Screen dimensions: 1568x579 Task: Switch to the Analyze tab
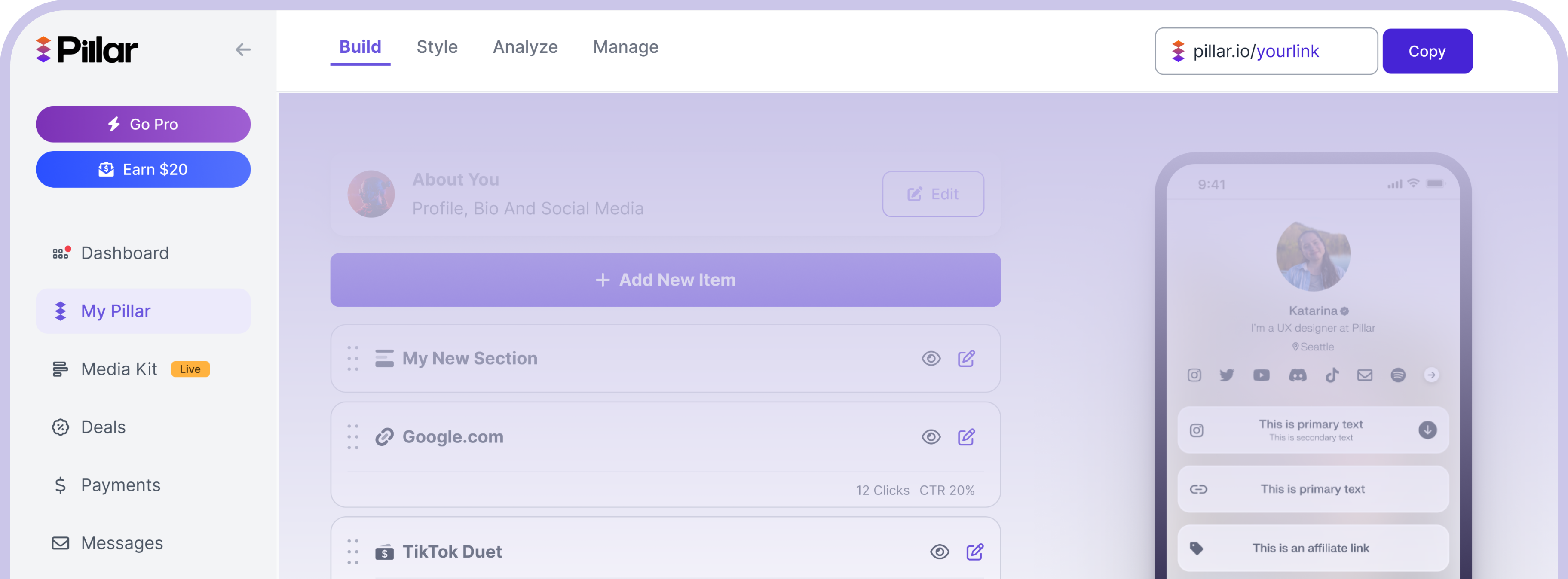point(525,47)
